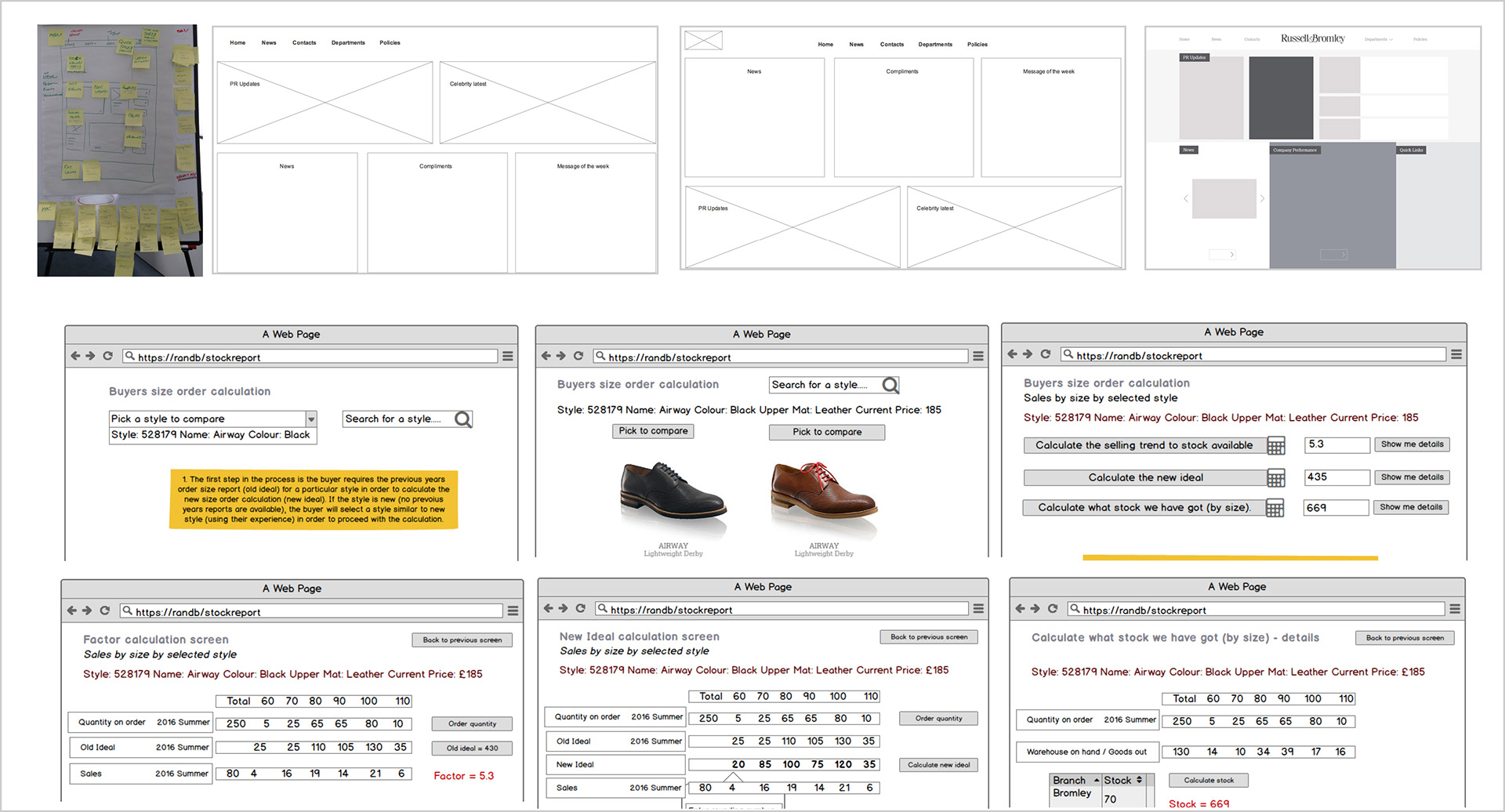1505x812 pixels.
Task: Click the back arrow in the Show me details window
Action: pyautogui.click(x=1012, y=354)
